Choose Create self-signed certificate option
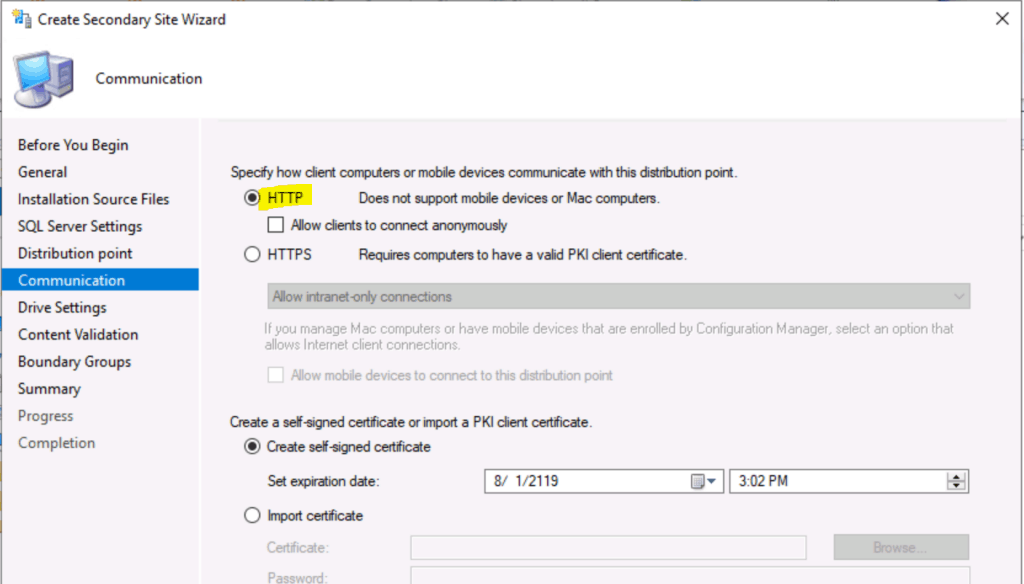This screenshot has height=584, width=1024. [252, 447]
